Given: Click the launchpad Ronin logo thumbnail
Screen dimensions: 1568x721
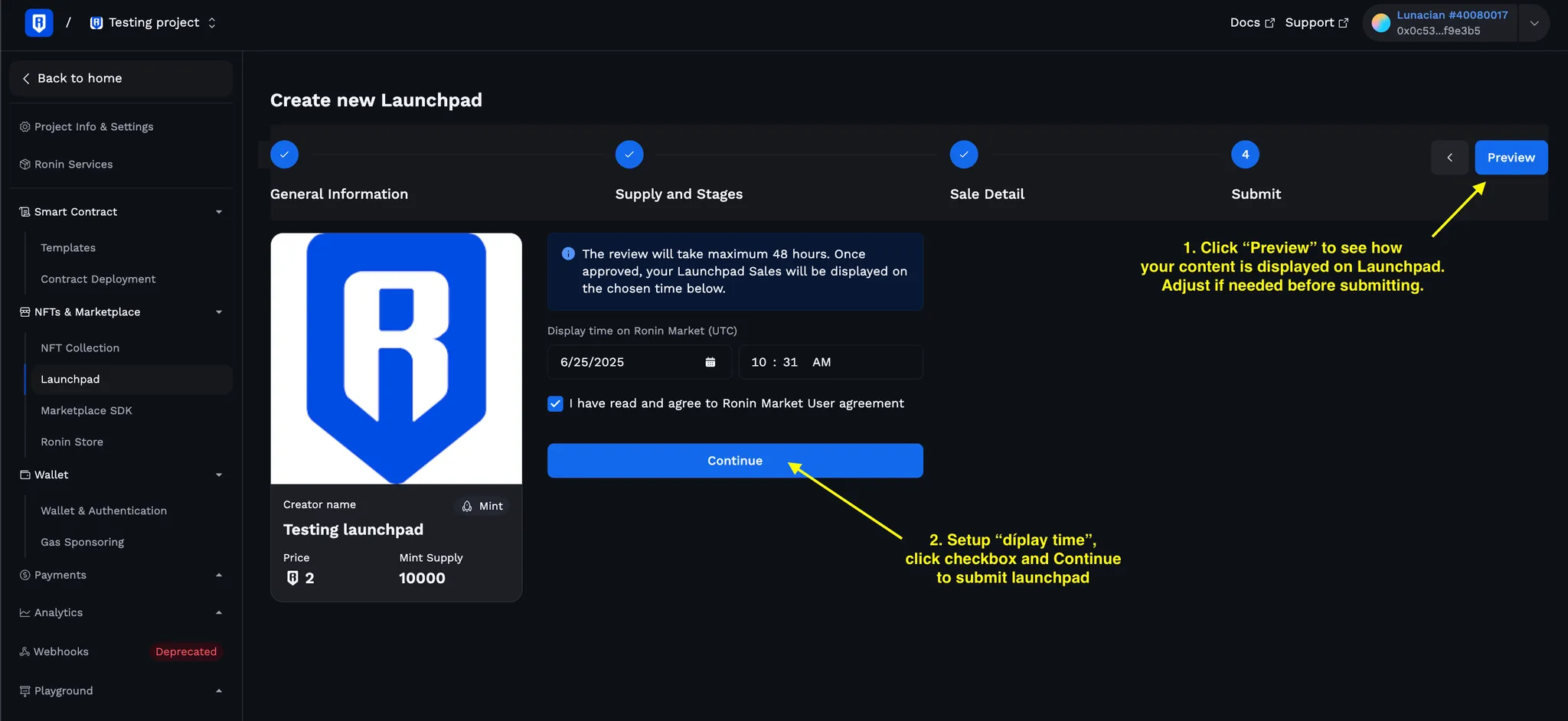Looking at the screenshot, I should point(397,358).
